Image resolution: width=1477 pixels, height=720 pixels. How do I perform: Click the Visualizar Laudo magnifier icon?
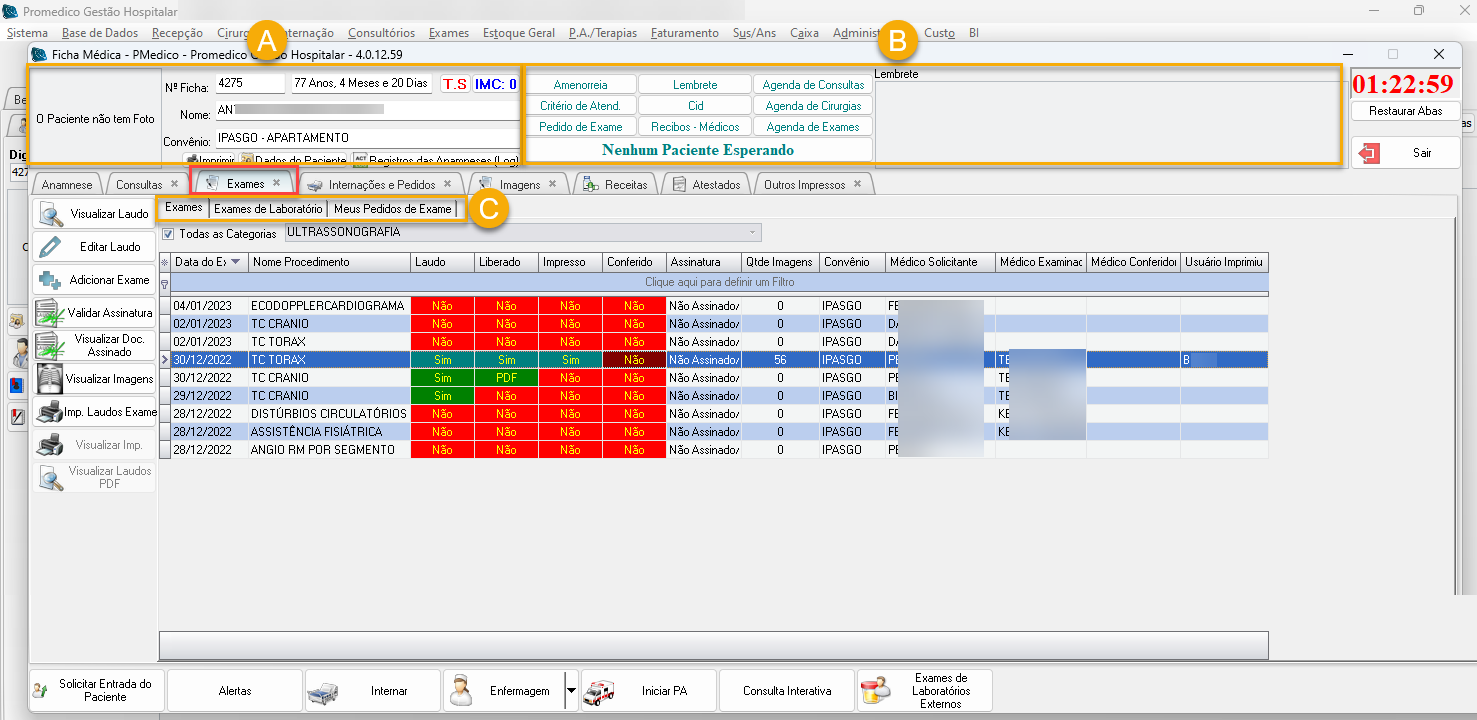pyautogui.click(x=51, y=214)
